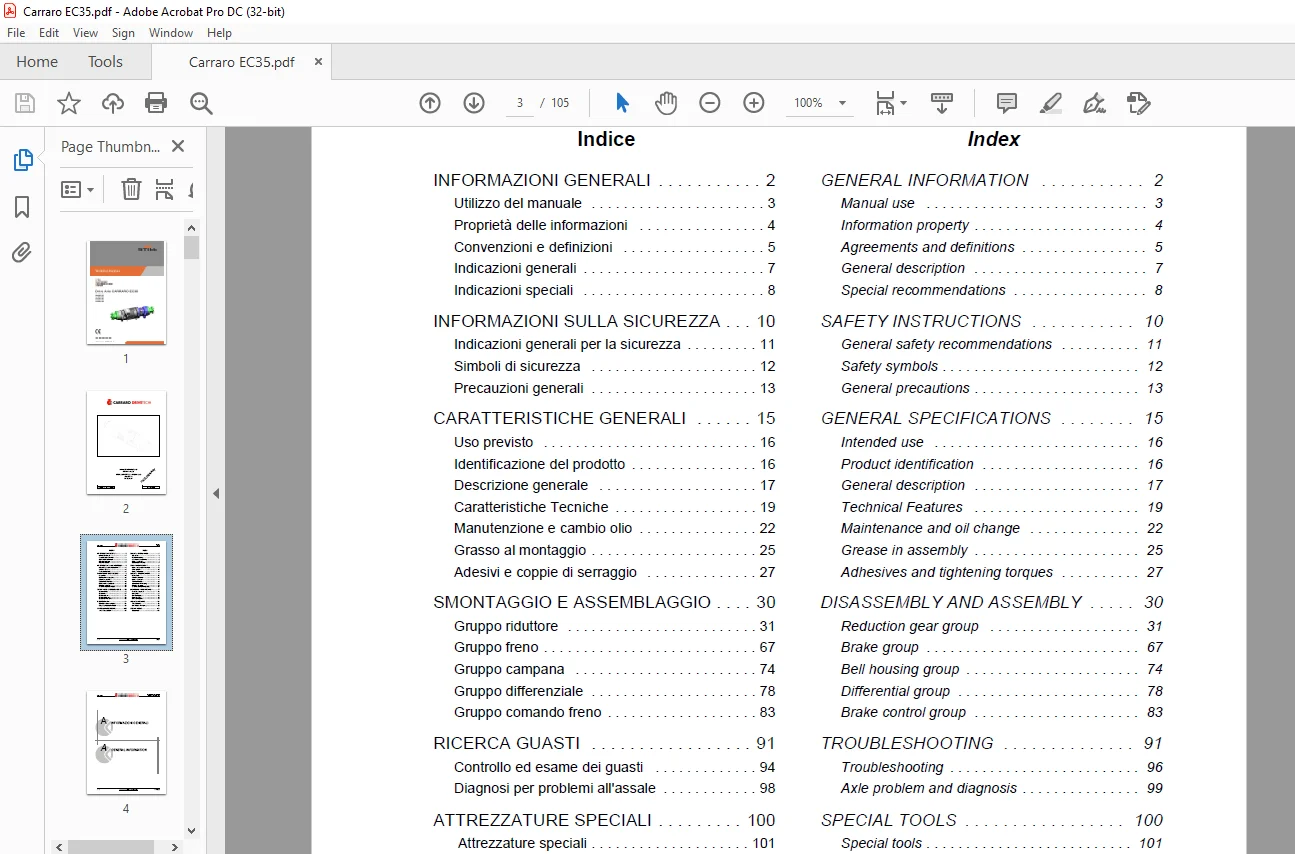Zoom out with the minus icon
Screen dimensions: 1295x854
(710, 103)
